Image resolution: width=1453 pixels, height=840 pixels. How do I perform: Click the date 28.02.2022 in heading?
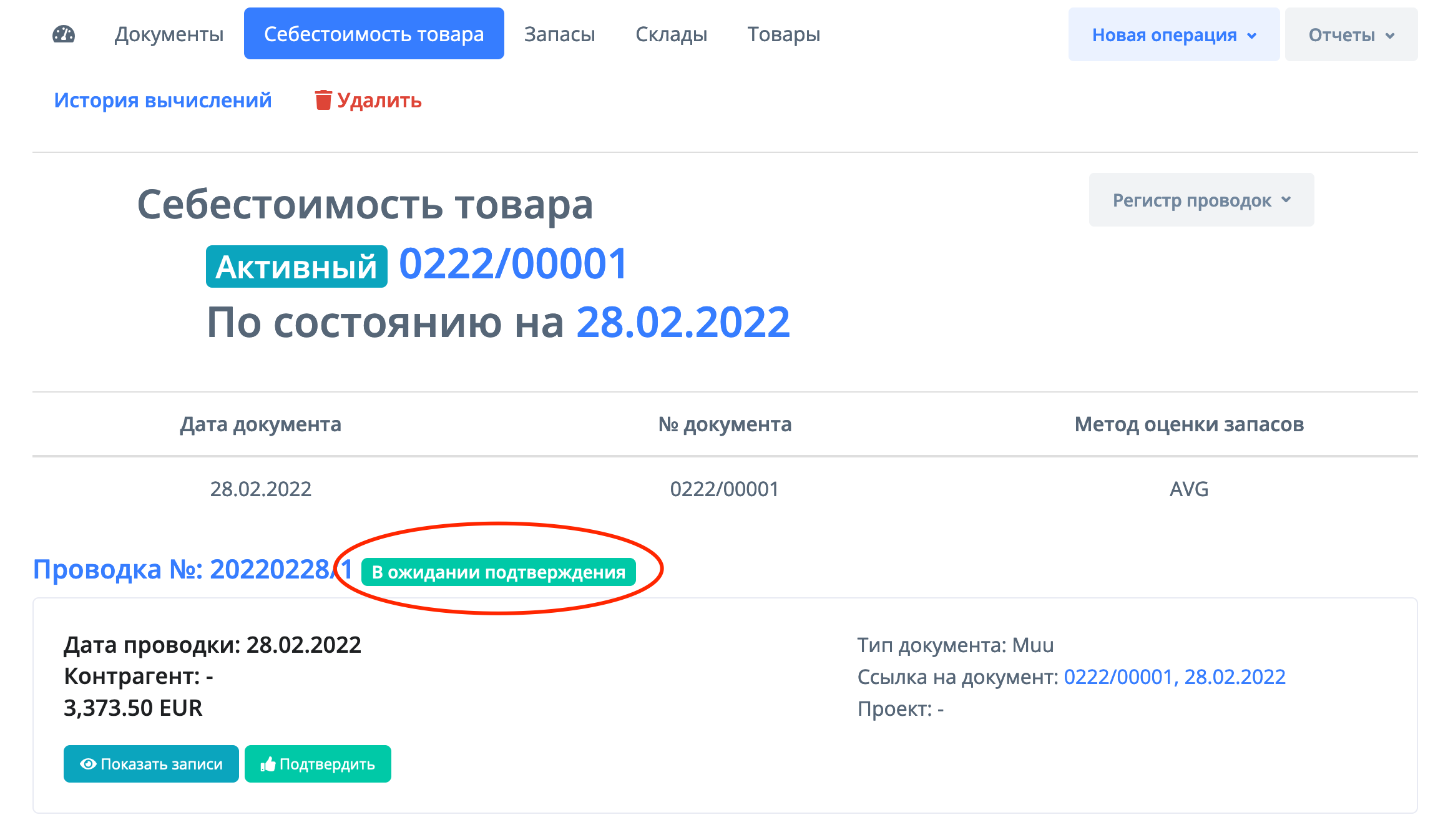coord(683,323)
